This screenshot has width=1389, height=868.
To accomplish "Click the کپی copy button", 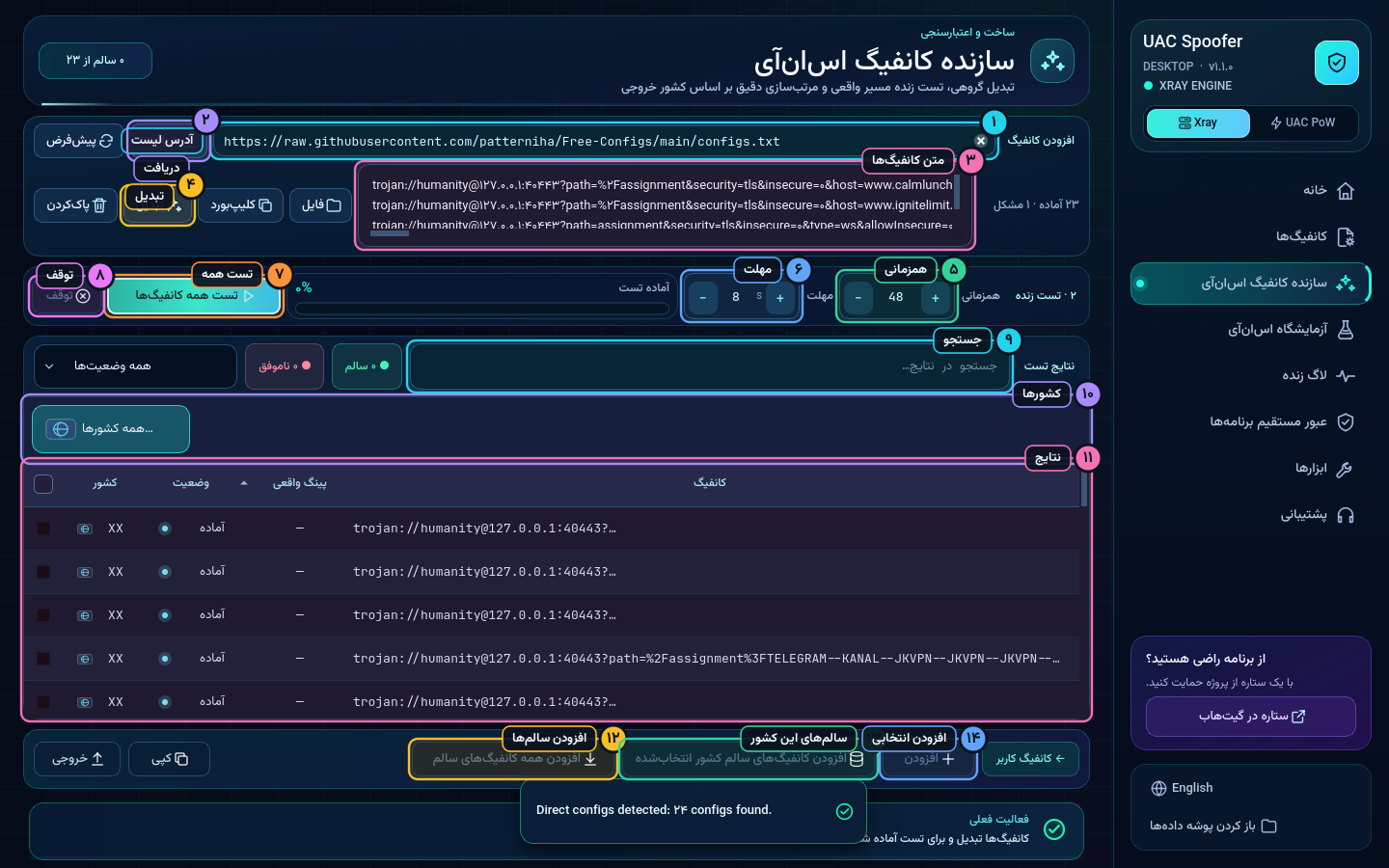I will [x=169, y=759].
